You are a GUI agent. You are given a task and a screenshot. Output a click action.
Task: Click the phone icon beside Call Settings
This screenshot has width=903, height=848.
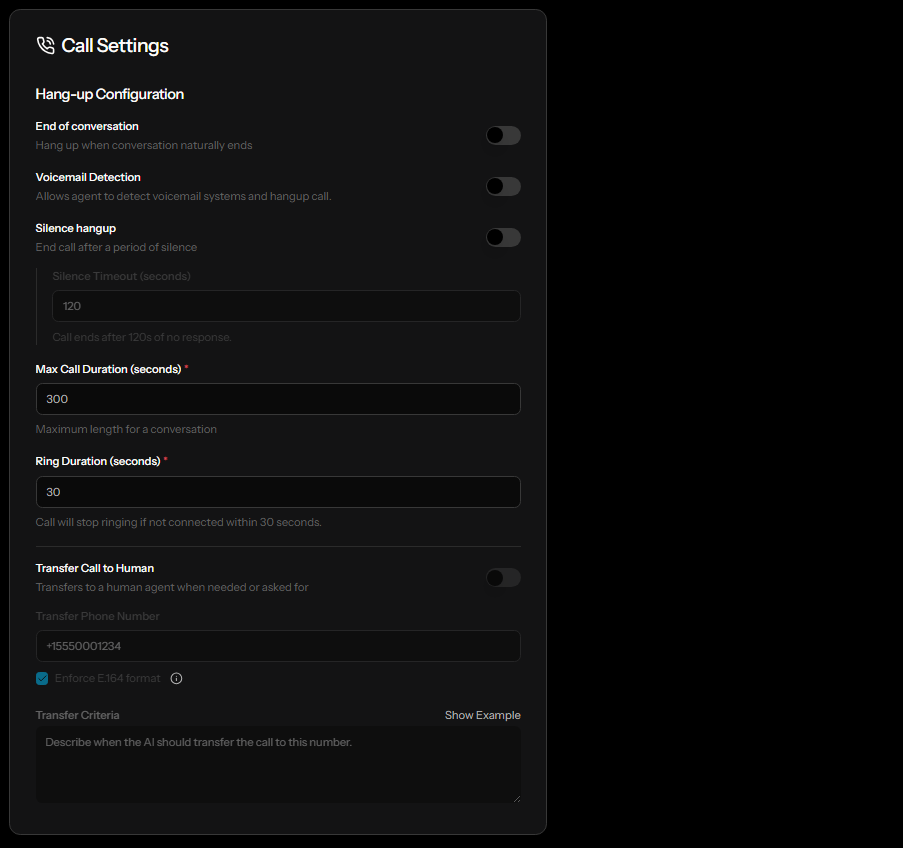[x=45, y=45]
